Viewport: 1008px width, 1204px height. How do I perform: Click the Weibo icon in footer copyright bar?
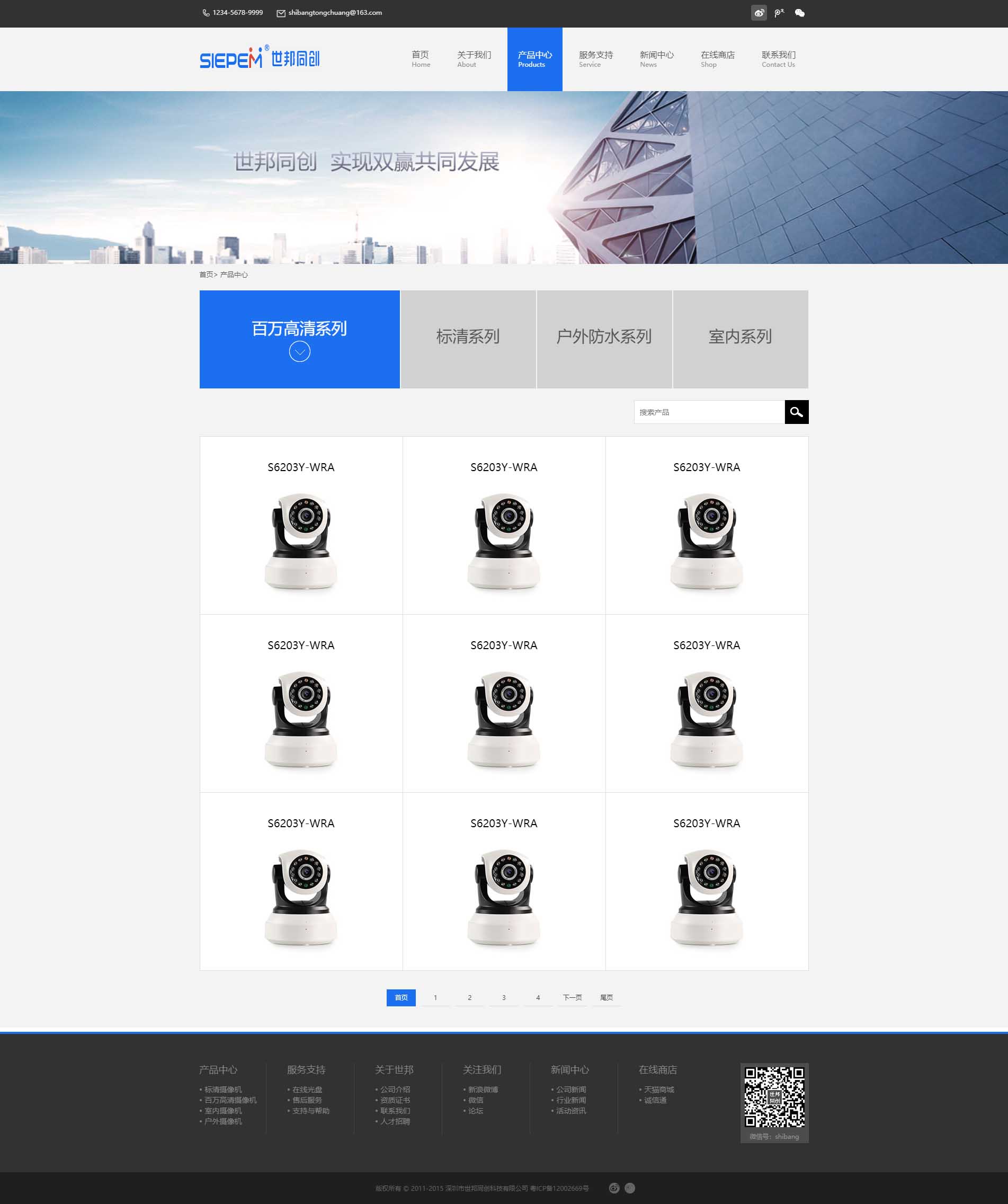[614, 1188]
